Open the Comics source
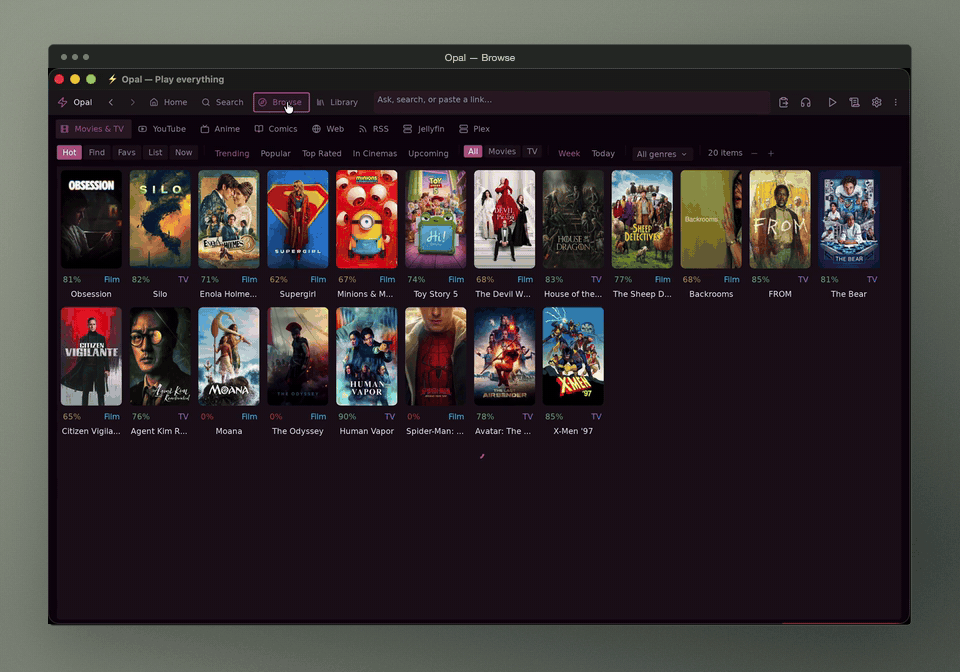The height and width of the screenshot is (672, 960). pos(276,129)
